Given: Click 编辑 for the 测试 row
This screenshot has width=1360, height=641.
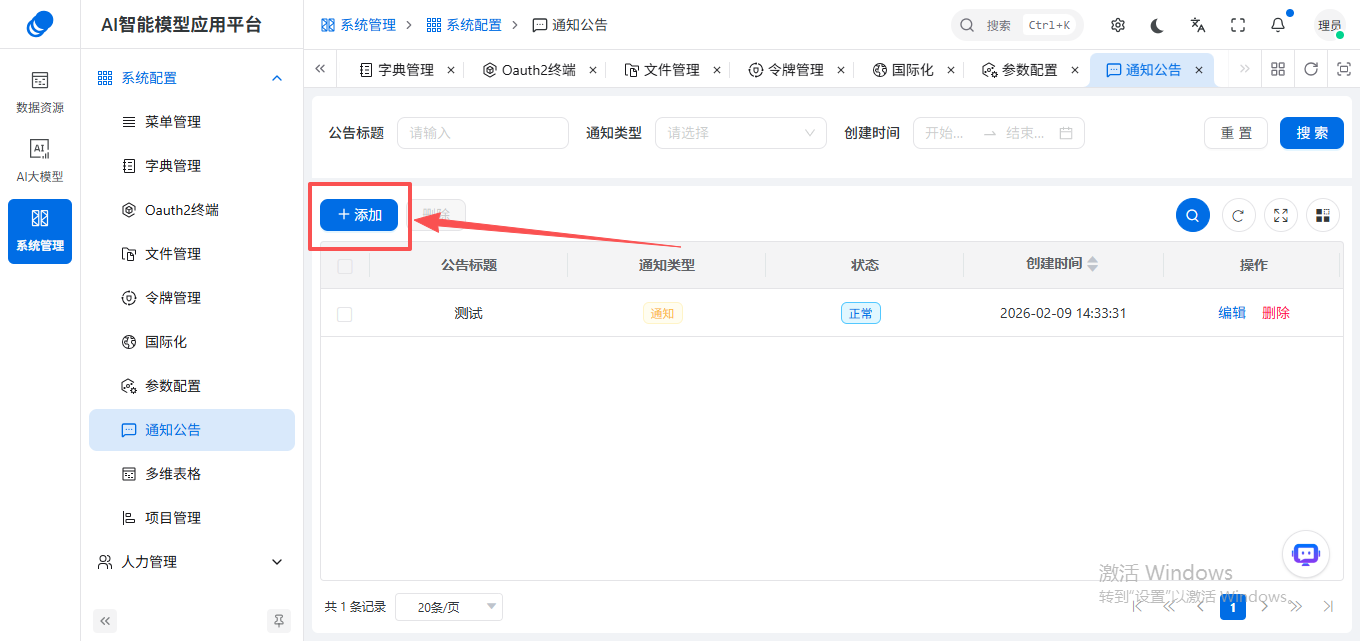Looking at the screenshot, I should (1232, 313).
